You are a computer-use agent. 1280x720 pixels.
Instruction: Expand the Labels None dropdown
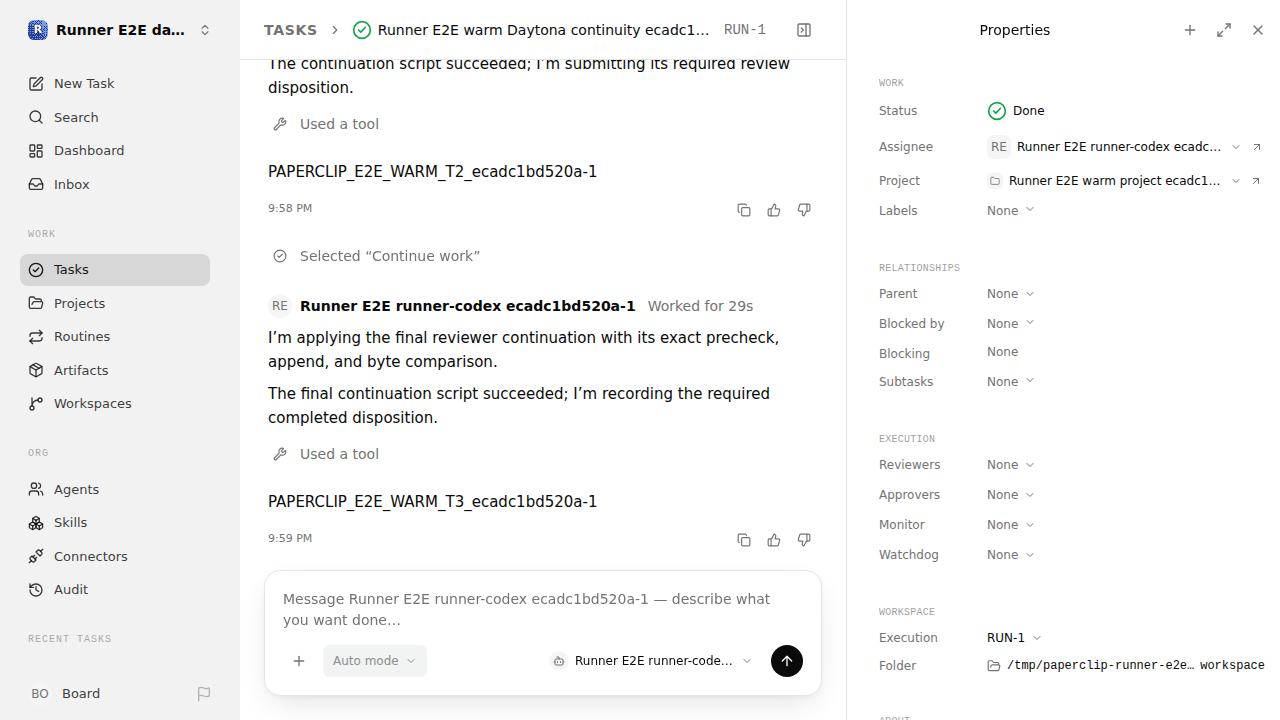(1011, 211)
